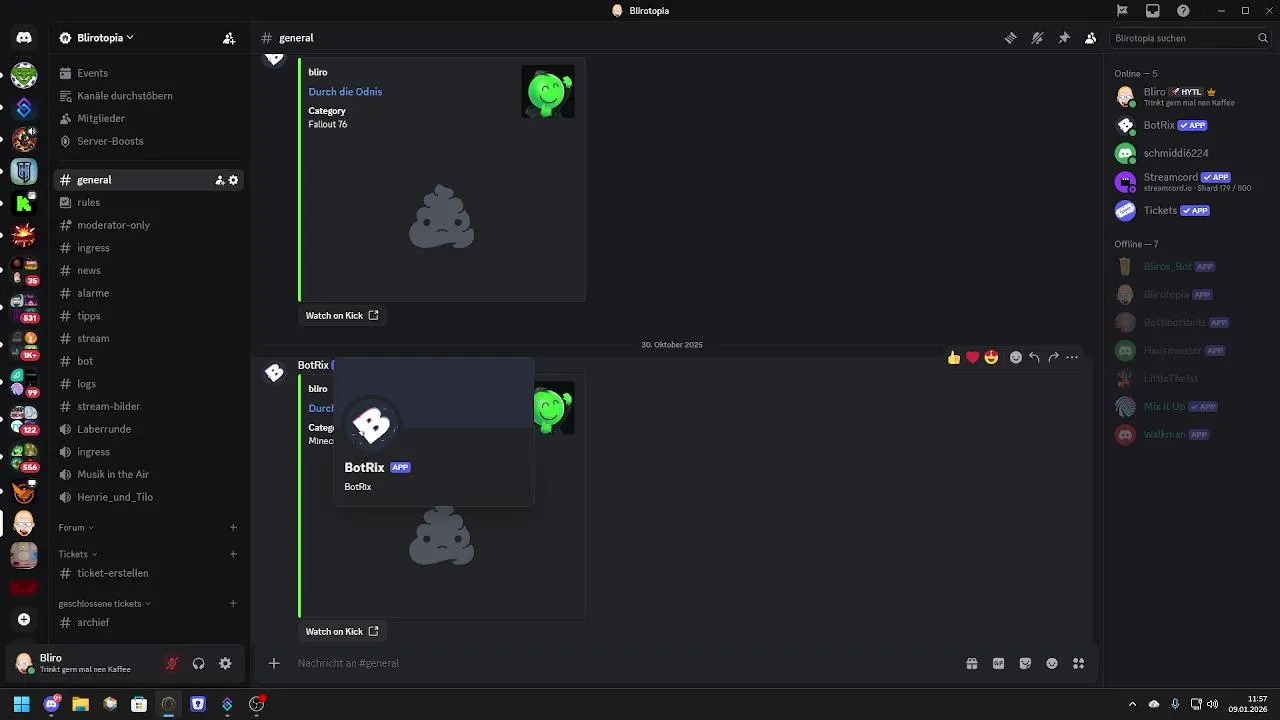Open the quests flag icon in title bar

pos(1122,10)
